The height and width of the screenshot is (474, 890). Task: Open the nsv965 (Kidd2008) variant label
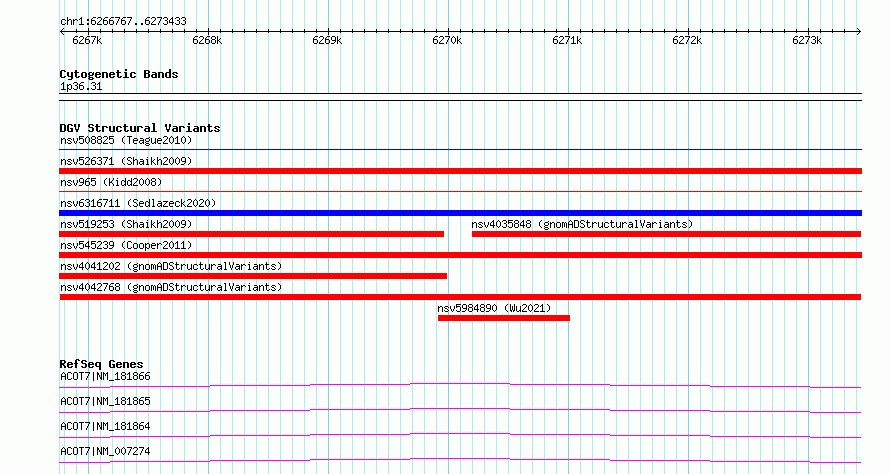pyautogui.click(x=111, y=182)
